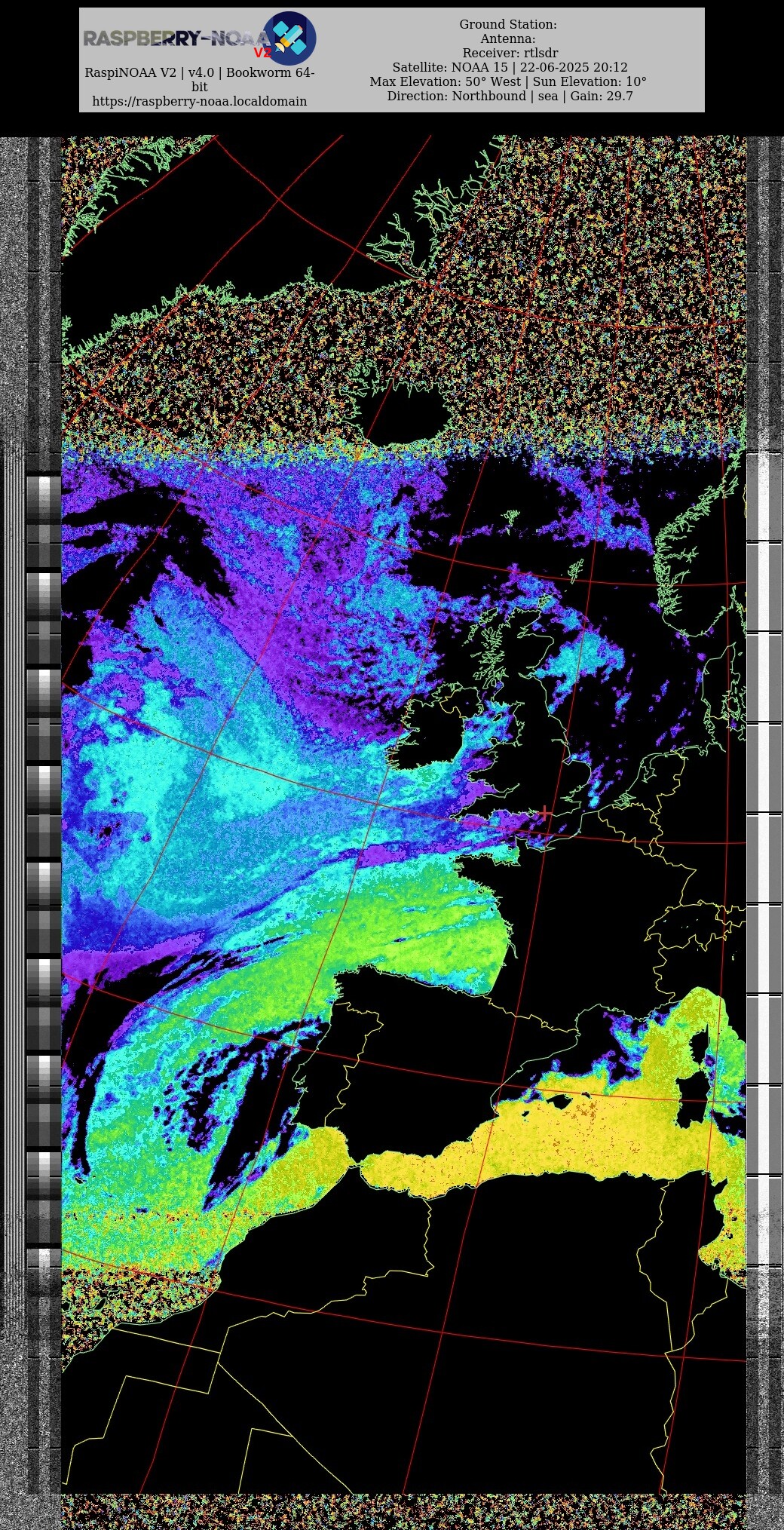Click the 'Receiver: rtlsdr' line
The image size is (784, 1530).
(510, 53)
